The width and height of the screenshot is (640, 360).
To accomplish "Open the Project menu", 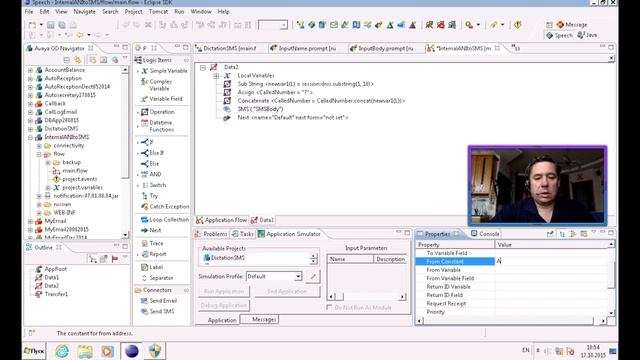I will tap(133, 12).
